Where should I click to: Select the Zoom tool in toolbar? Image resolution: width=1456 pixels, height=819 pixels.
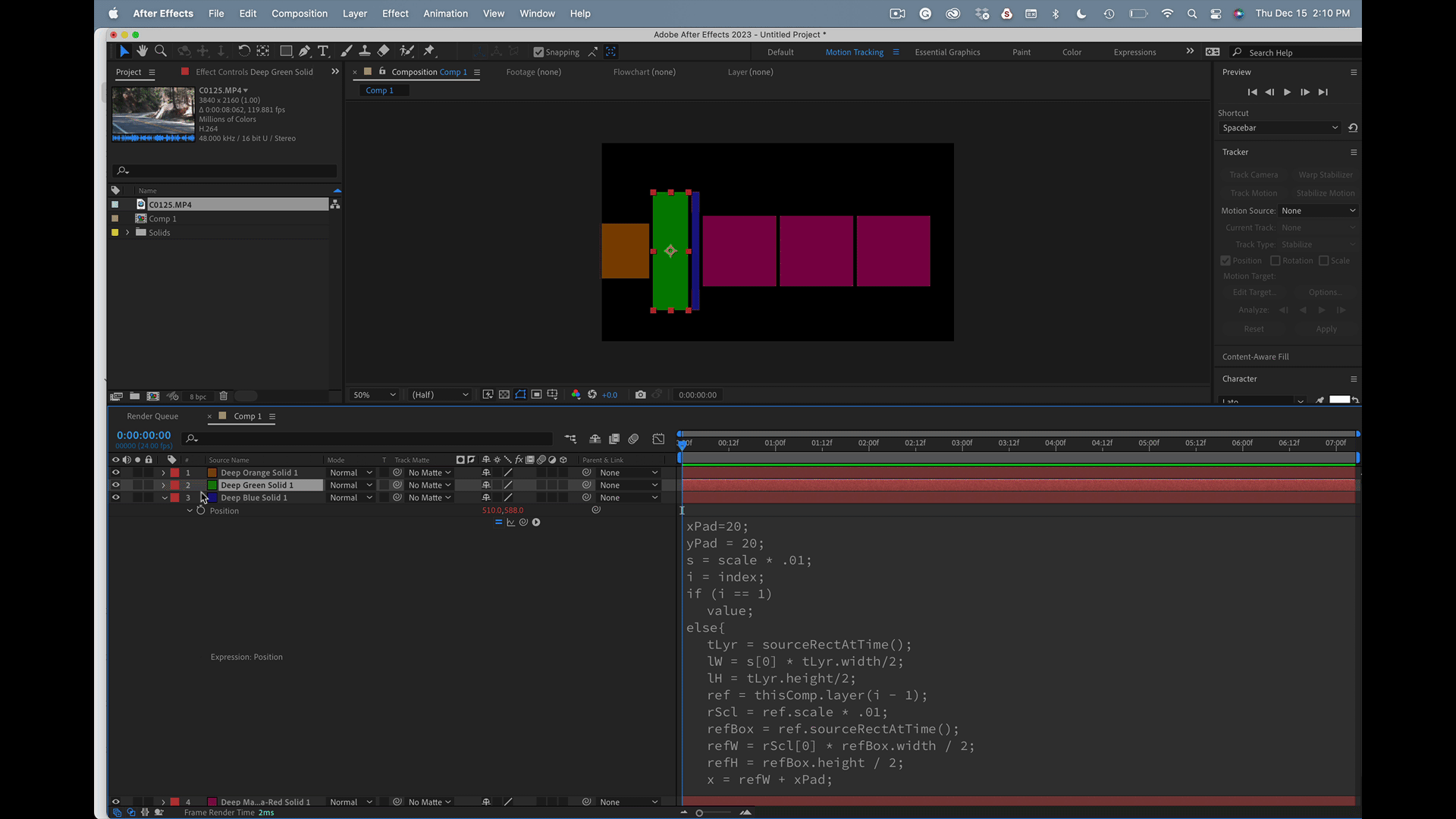[161, 51]
